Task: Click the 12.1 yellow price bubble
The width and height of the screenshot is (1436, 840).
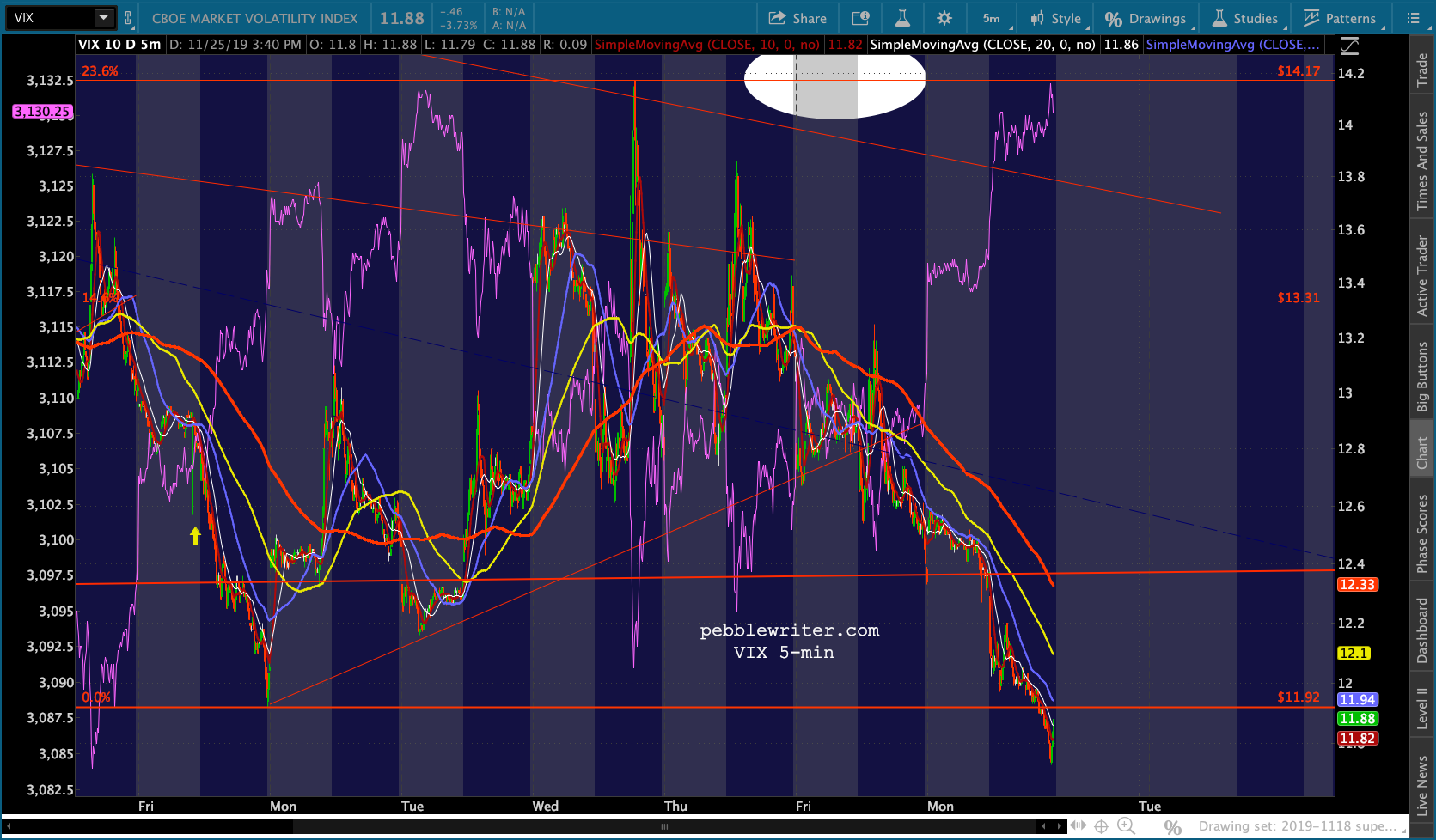Action: click(x=1354, y=654)
